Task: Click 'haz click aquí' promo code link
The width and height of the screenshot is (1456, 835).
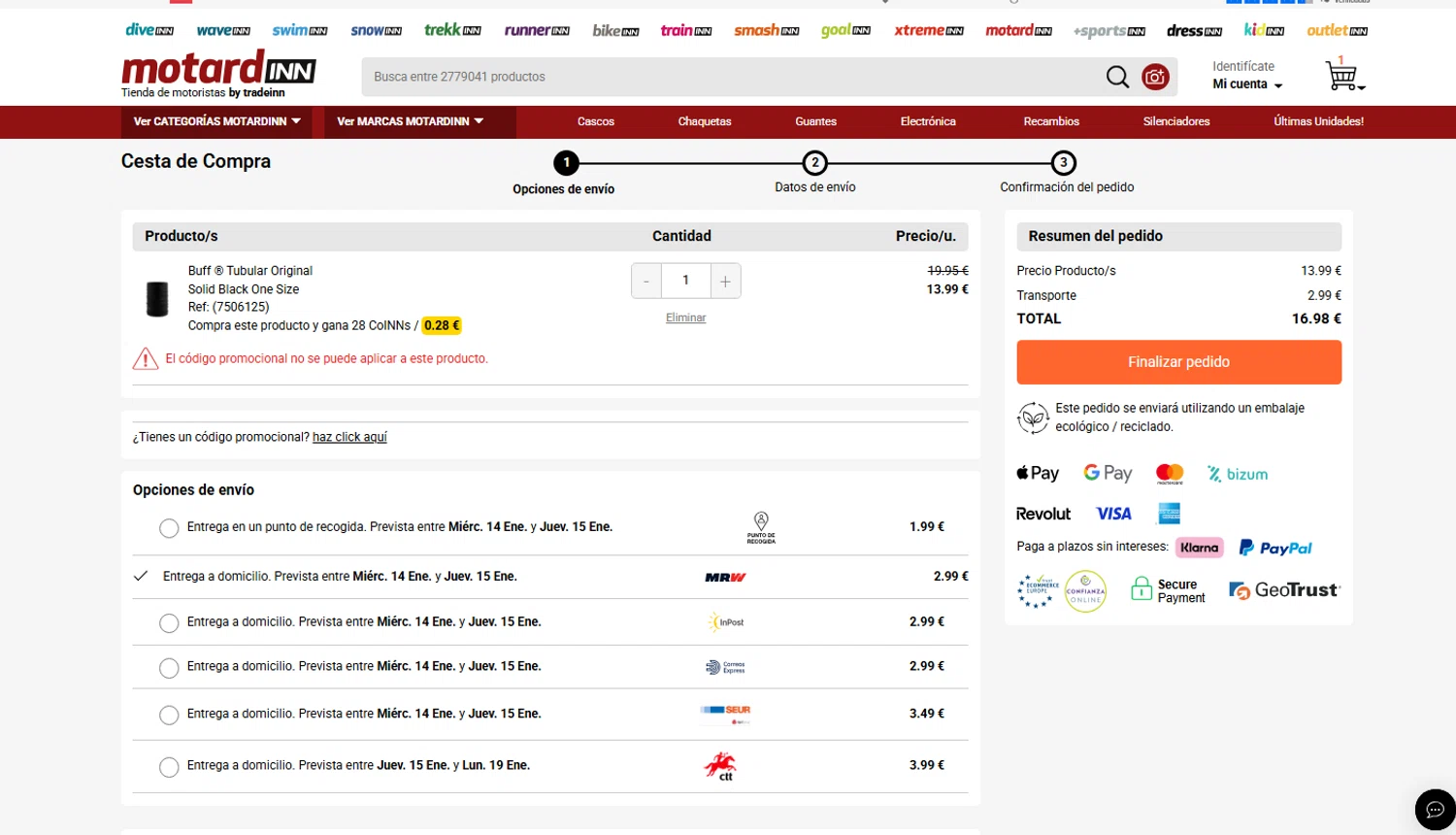Action: [x=349, y=437]
